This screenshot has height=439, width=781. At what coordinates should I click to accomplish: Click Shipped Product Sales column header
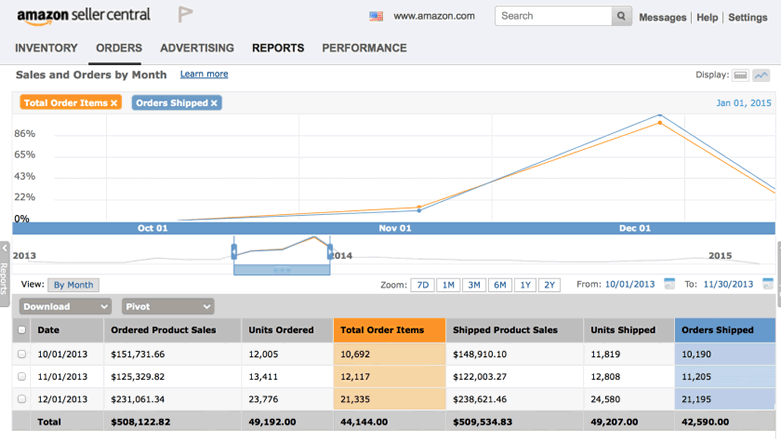(515, 330)
